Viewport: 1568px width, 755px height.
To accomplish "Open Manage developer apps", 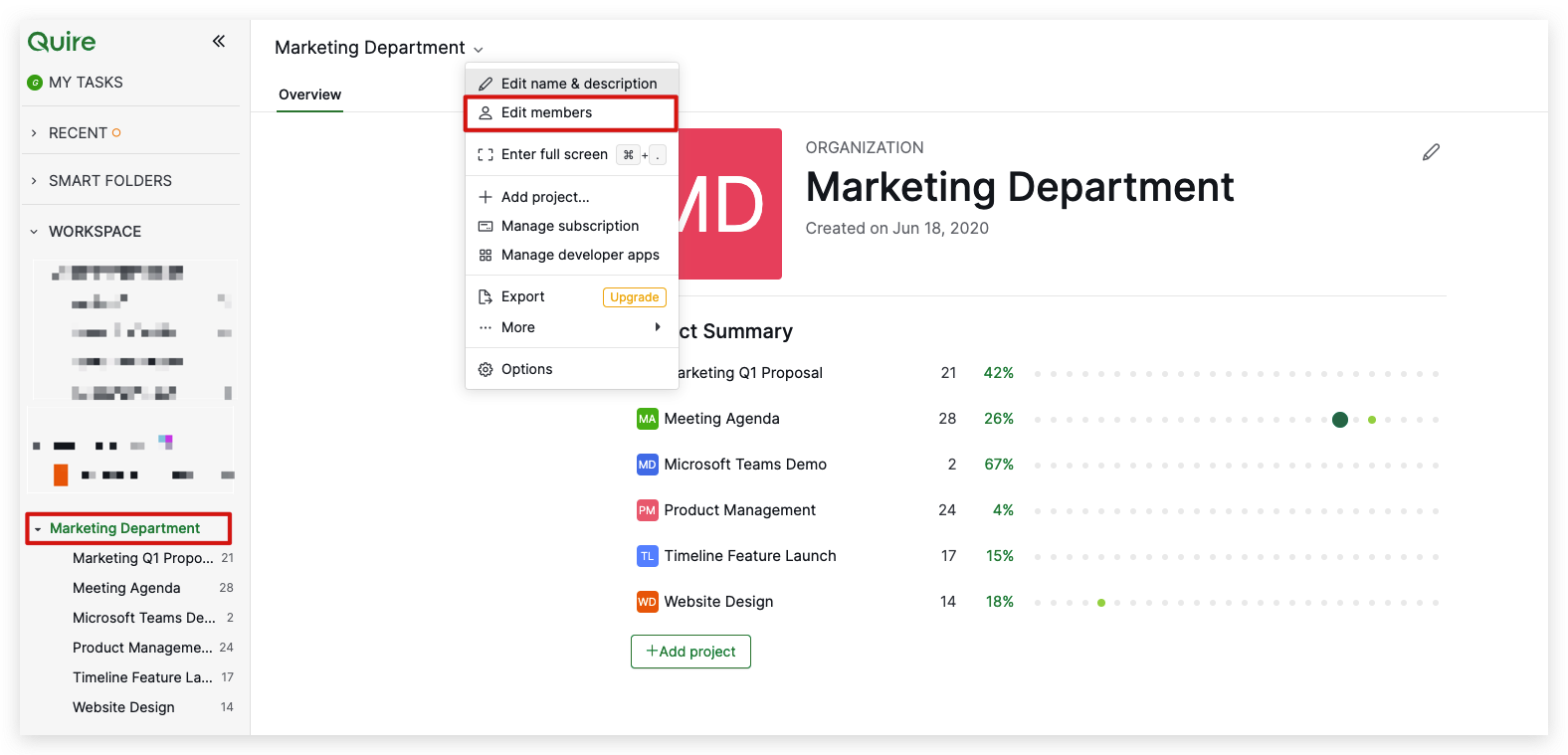I will [572, 255].
